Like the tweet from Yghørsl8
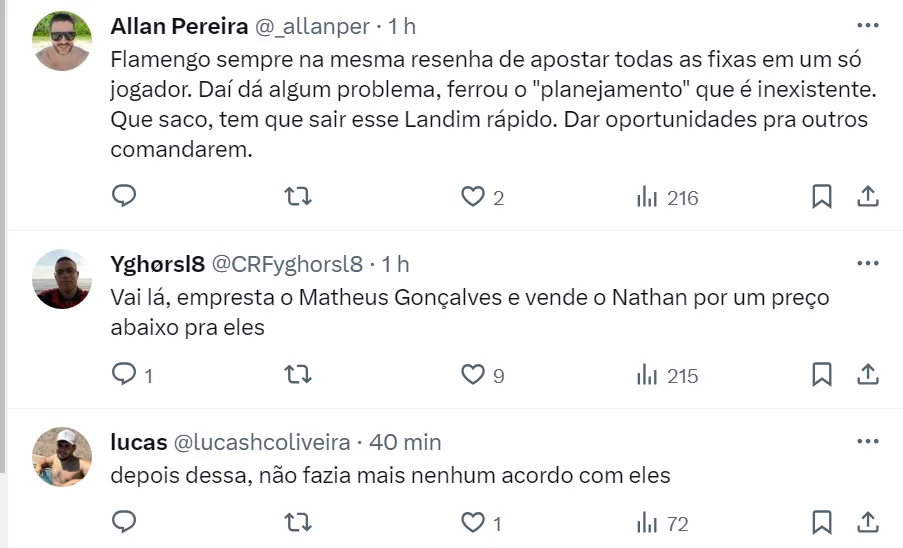This screenshot has width=903, height=548. tap(473, 375)
